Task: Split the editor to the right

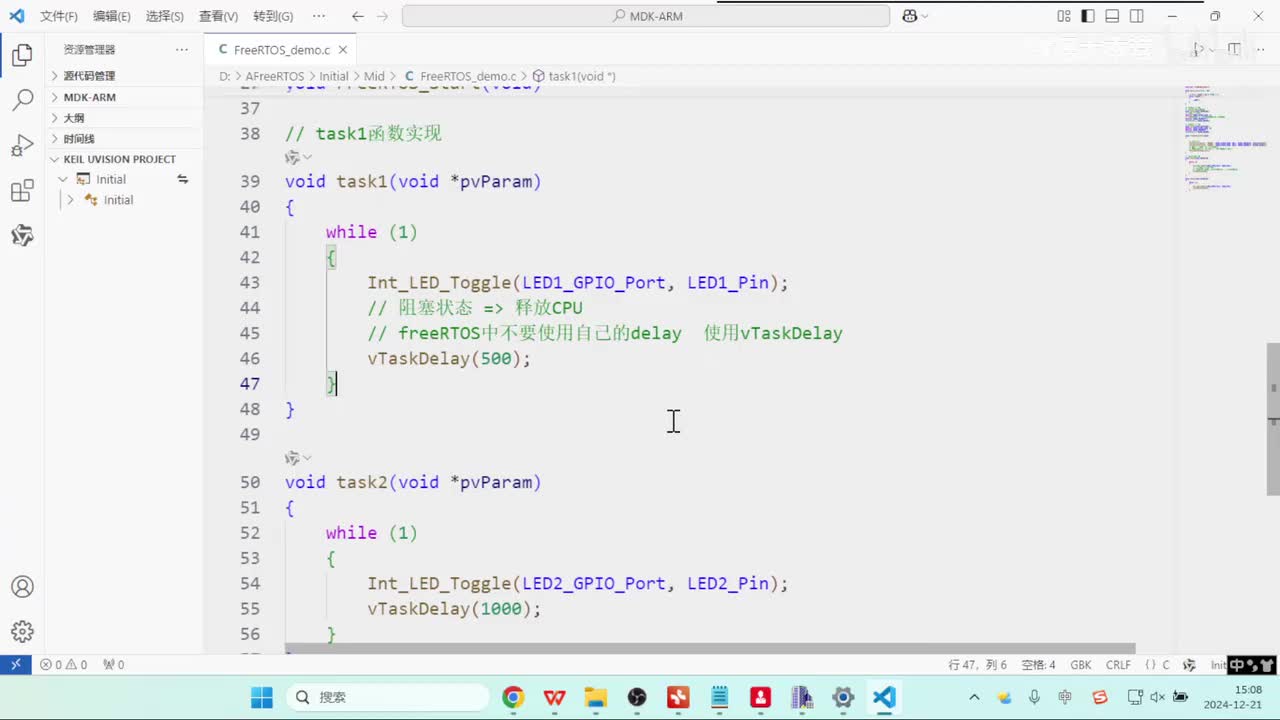Action: click(x=1234, y=49)
